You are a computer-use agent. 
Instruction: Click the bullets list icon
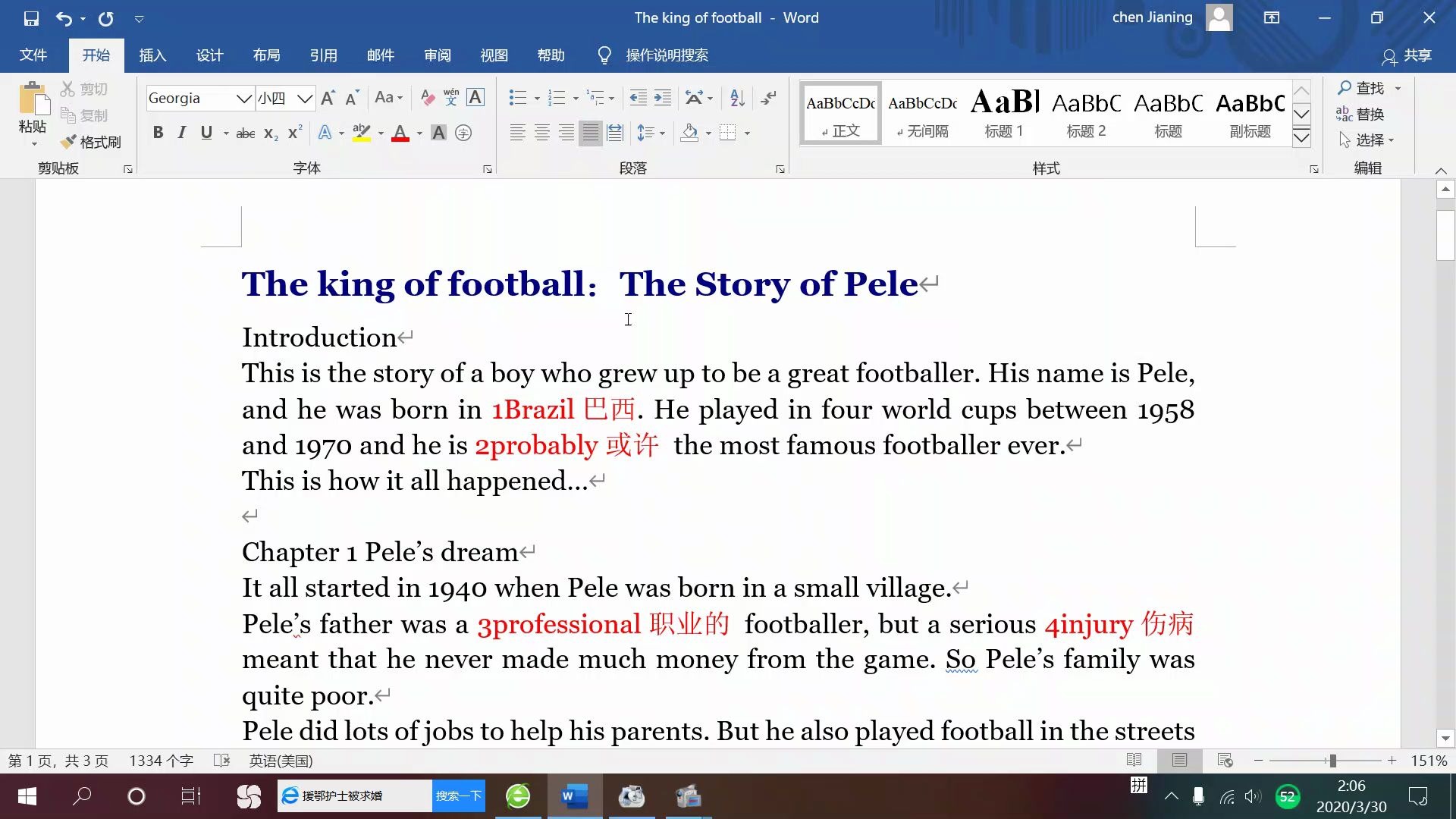[x=518, y=98]
